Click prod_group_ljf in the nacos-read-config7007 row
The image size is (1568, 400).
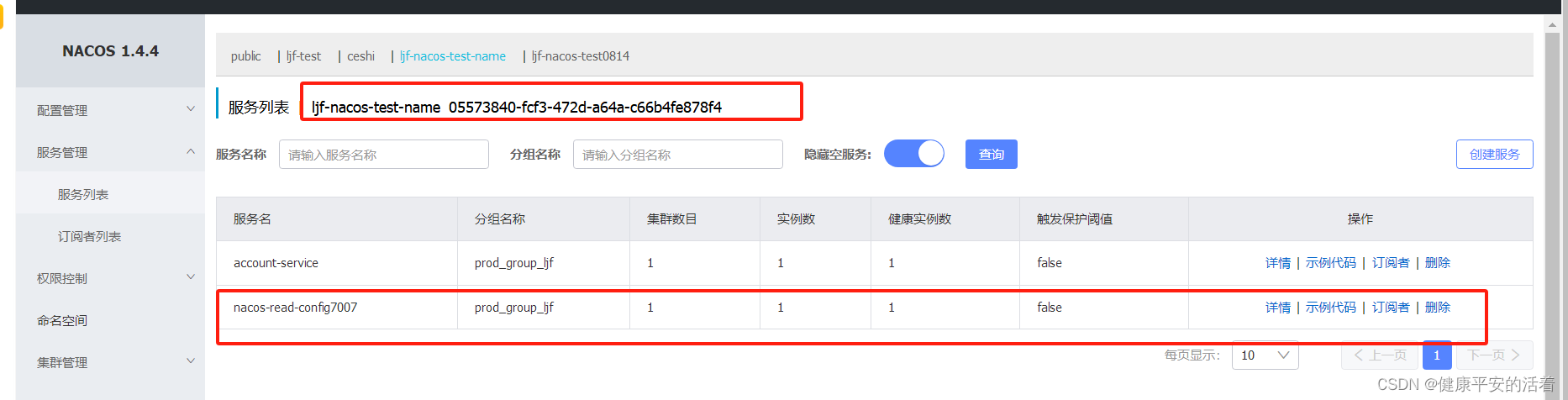[514, 308]
